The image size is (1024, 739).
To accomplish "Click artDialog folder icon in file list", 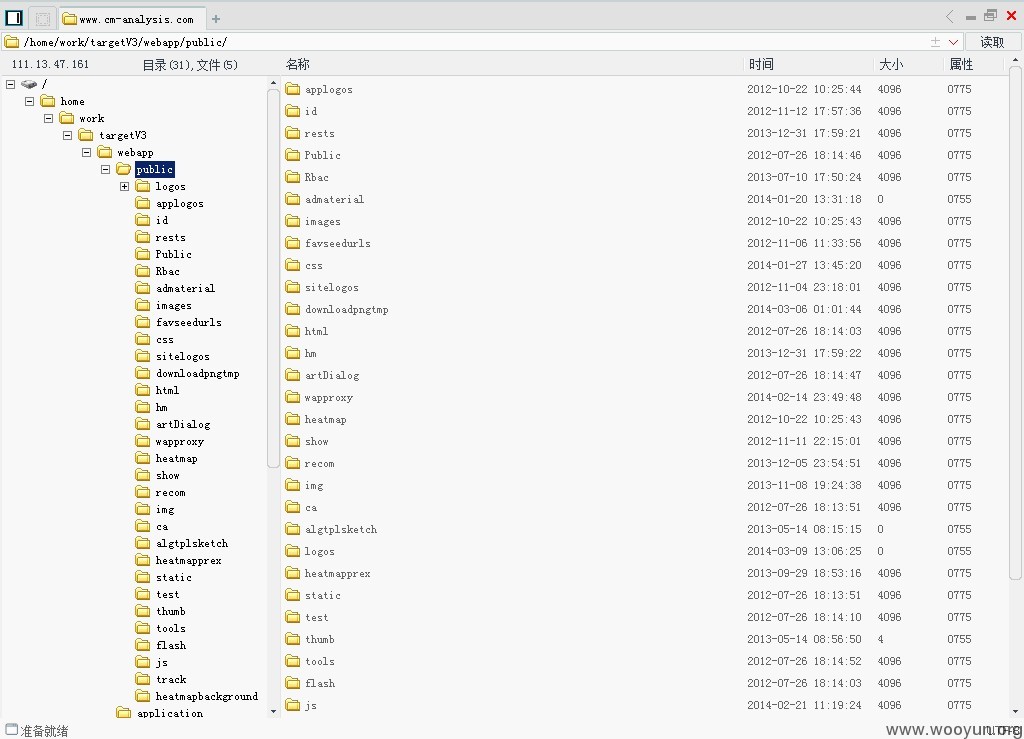I will click(x=293, y=375).
